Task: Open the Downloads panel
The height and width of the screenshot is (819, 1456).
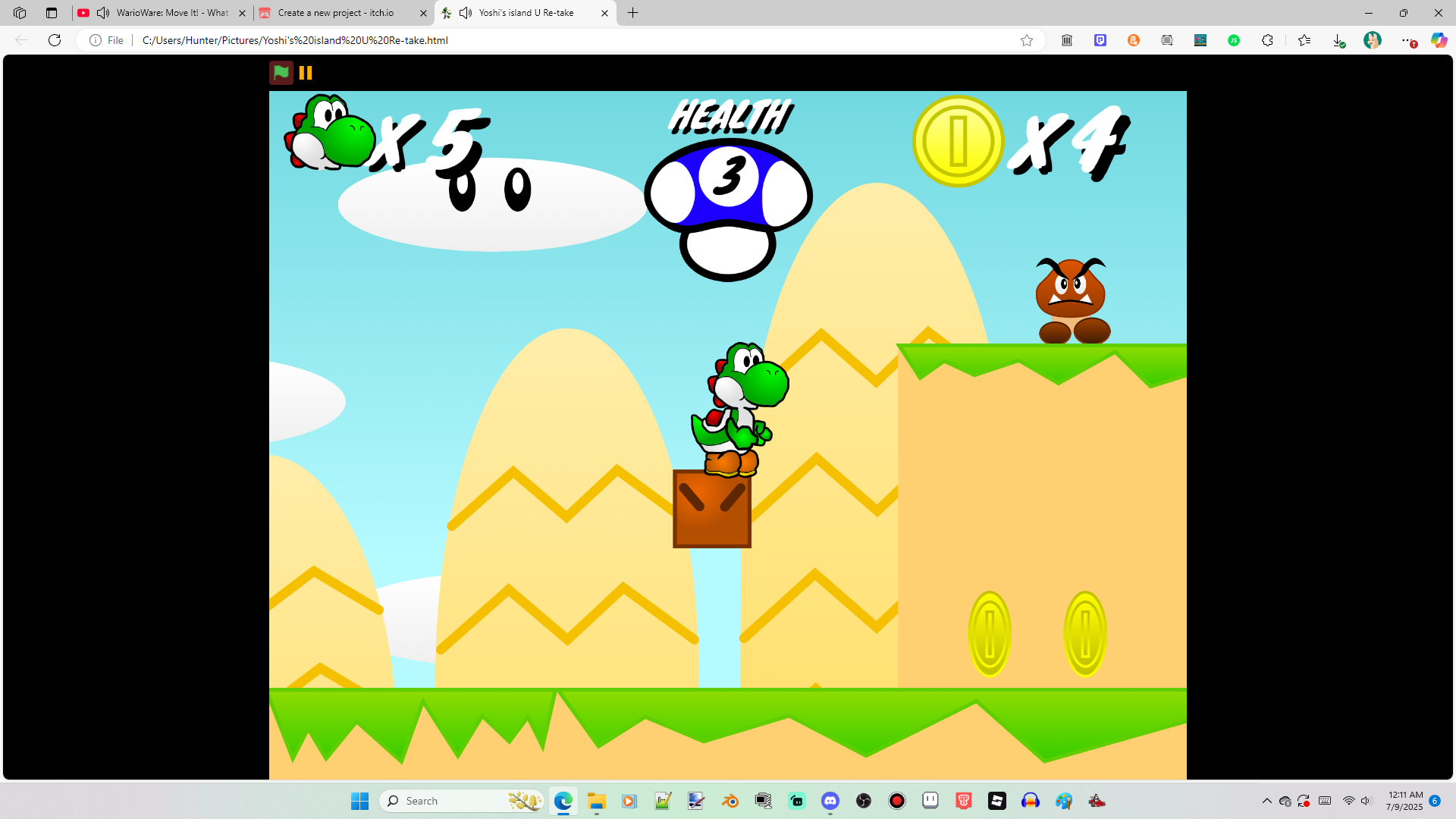Action: [1338, 40]
